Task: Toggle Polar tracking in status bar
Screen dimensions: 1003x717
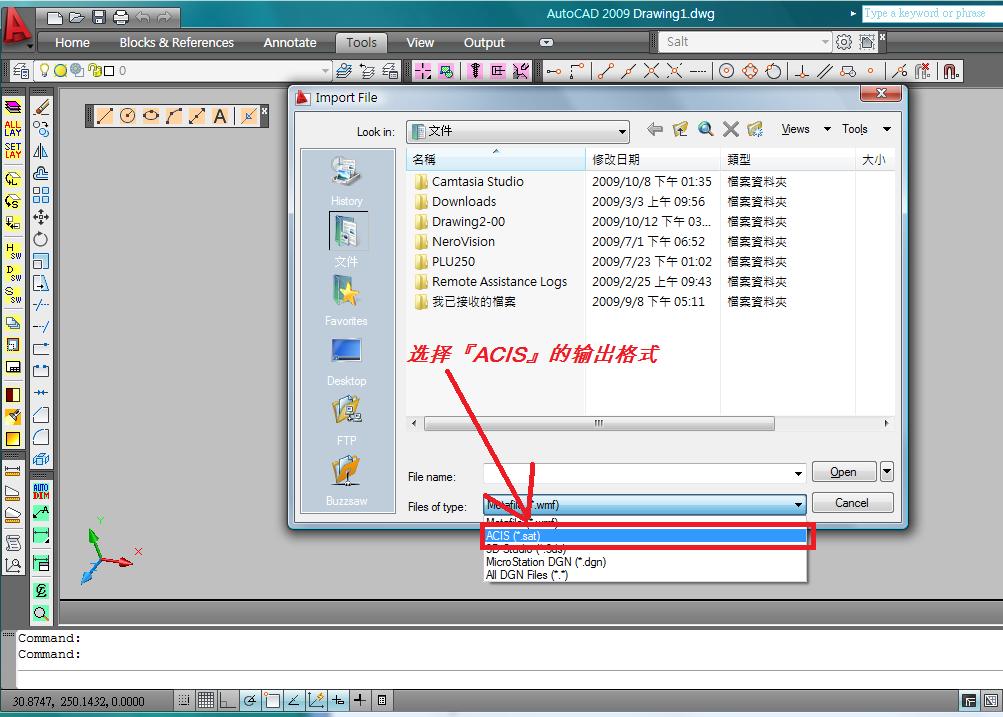Action: pyautogui.click(x=249, y=700)
